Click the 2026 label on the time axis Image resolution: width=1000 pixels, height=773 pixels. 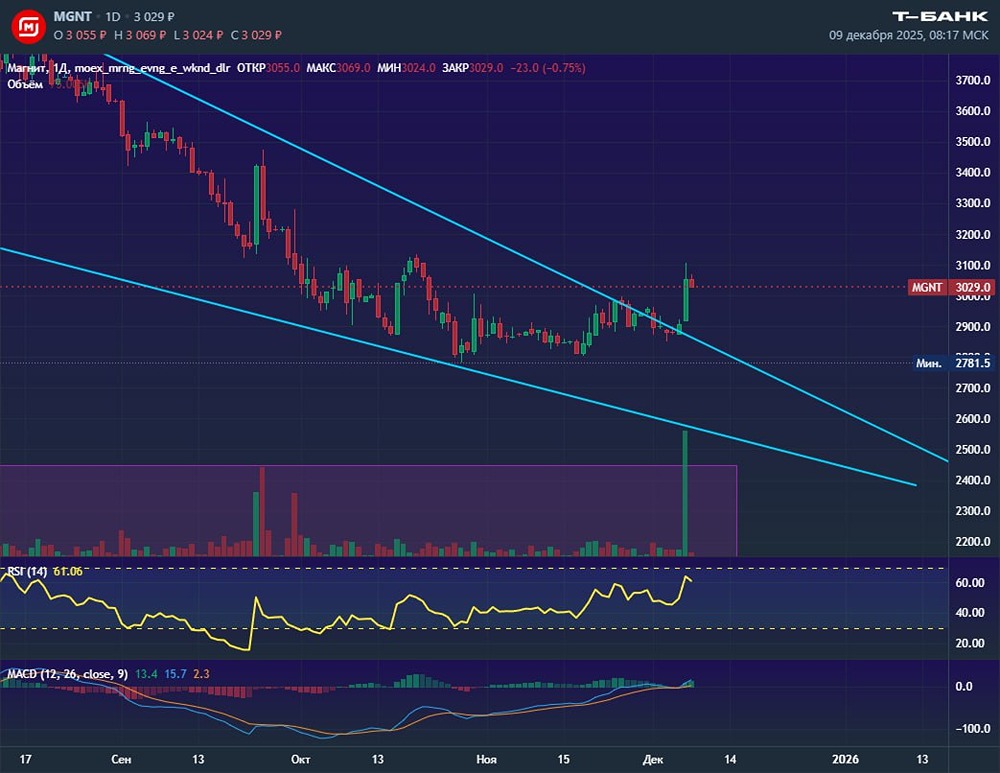point(845,759)
